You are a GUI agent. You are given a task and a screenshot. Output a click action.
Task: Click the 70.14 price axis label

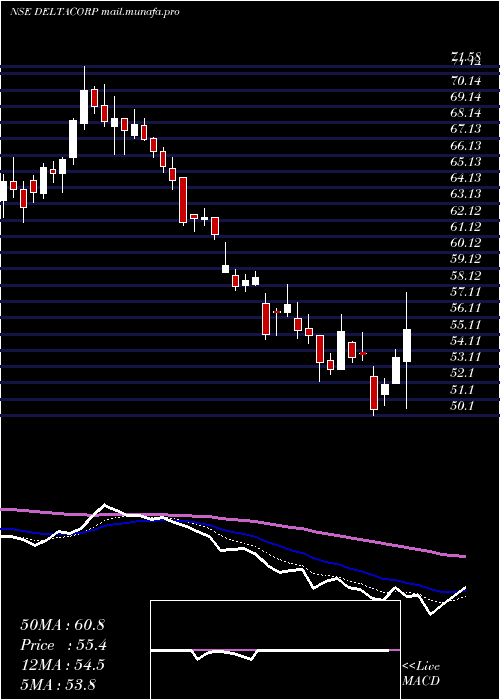[x=466, y=81]
